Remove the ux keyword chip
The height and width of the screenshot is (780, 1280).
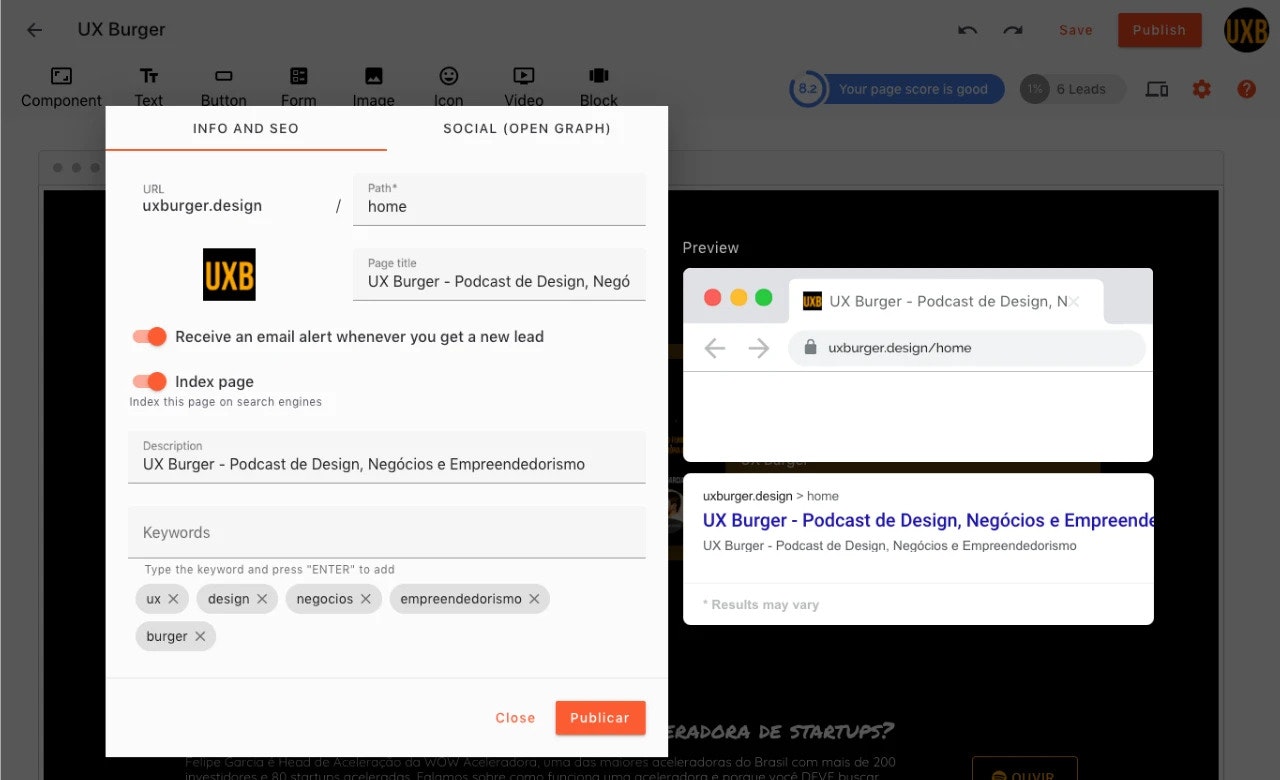(173, 599)
